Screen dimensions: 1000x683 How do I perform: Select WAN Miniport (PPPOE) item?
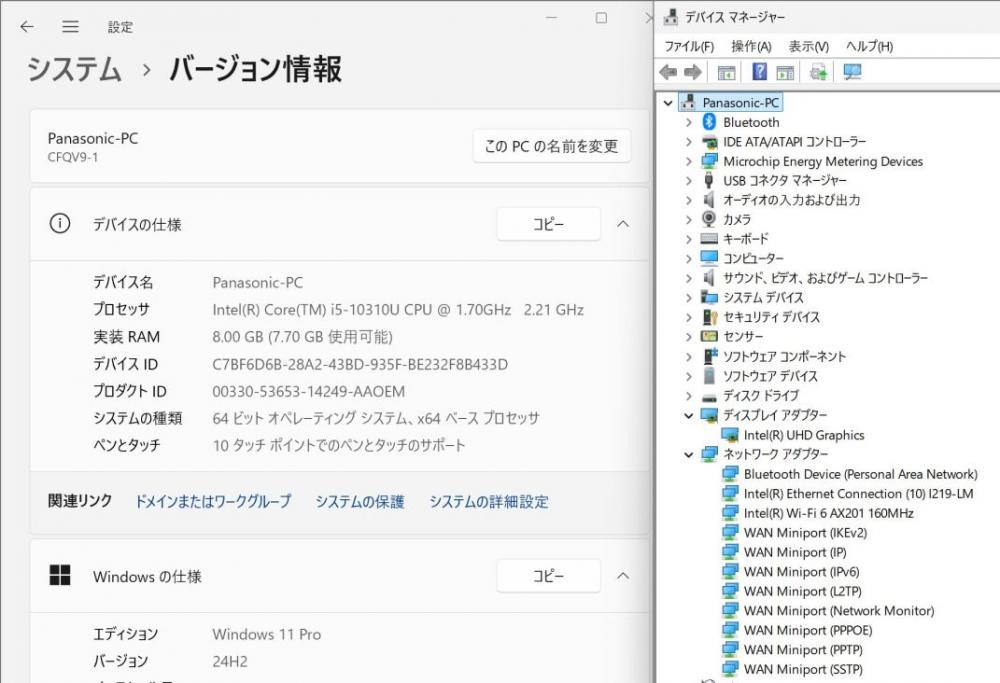808,630
